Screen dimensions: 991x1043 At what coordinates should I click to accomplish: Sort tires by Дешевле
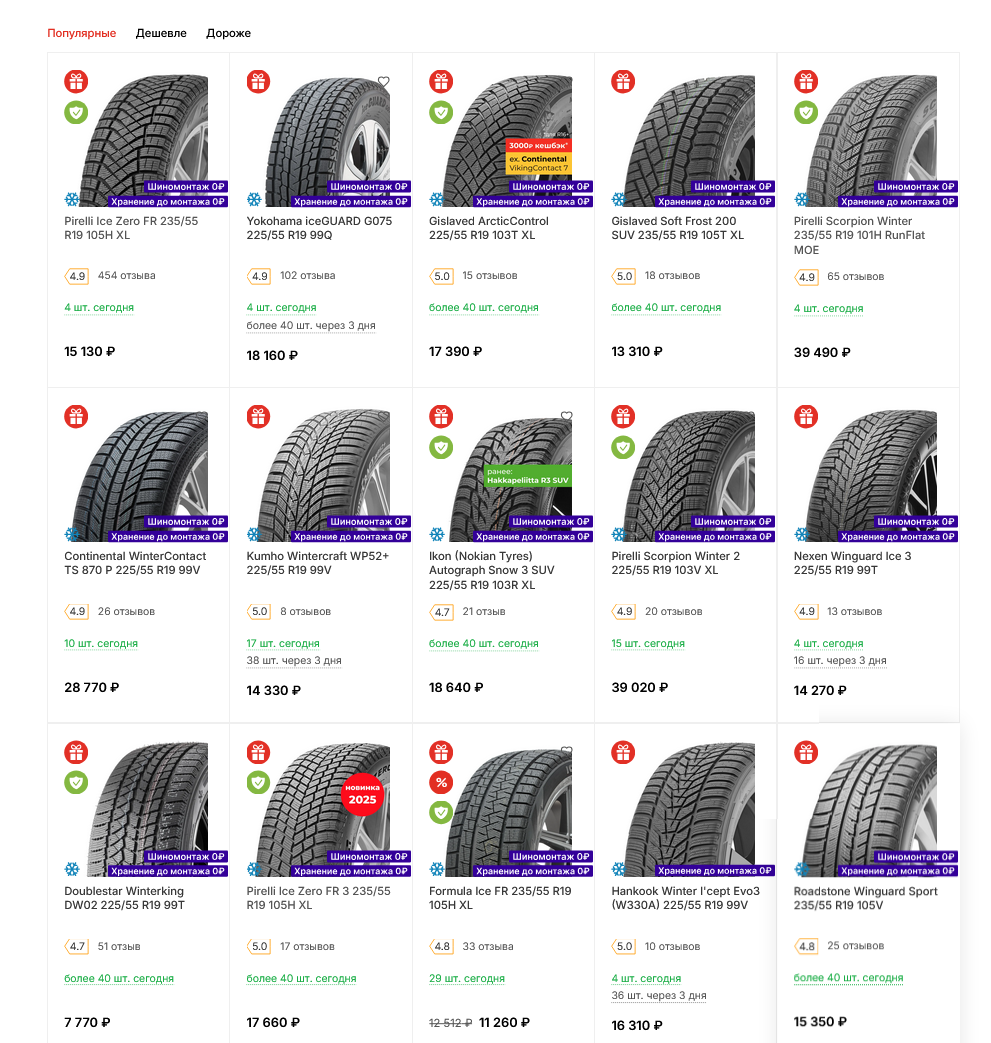(x=161, y=33)
